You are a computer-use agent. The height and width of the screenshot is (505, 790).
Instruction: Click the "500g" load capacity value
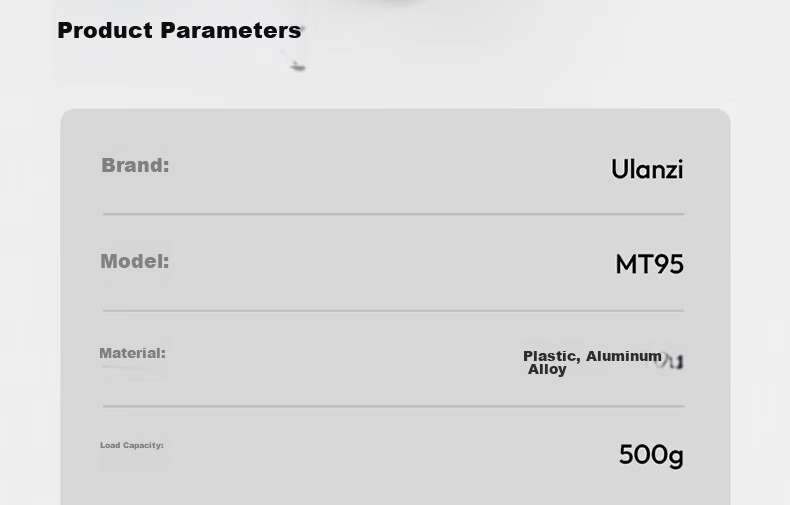tap(651, 455)
